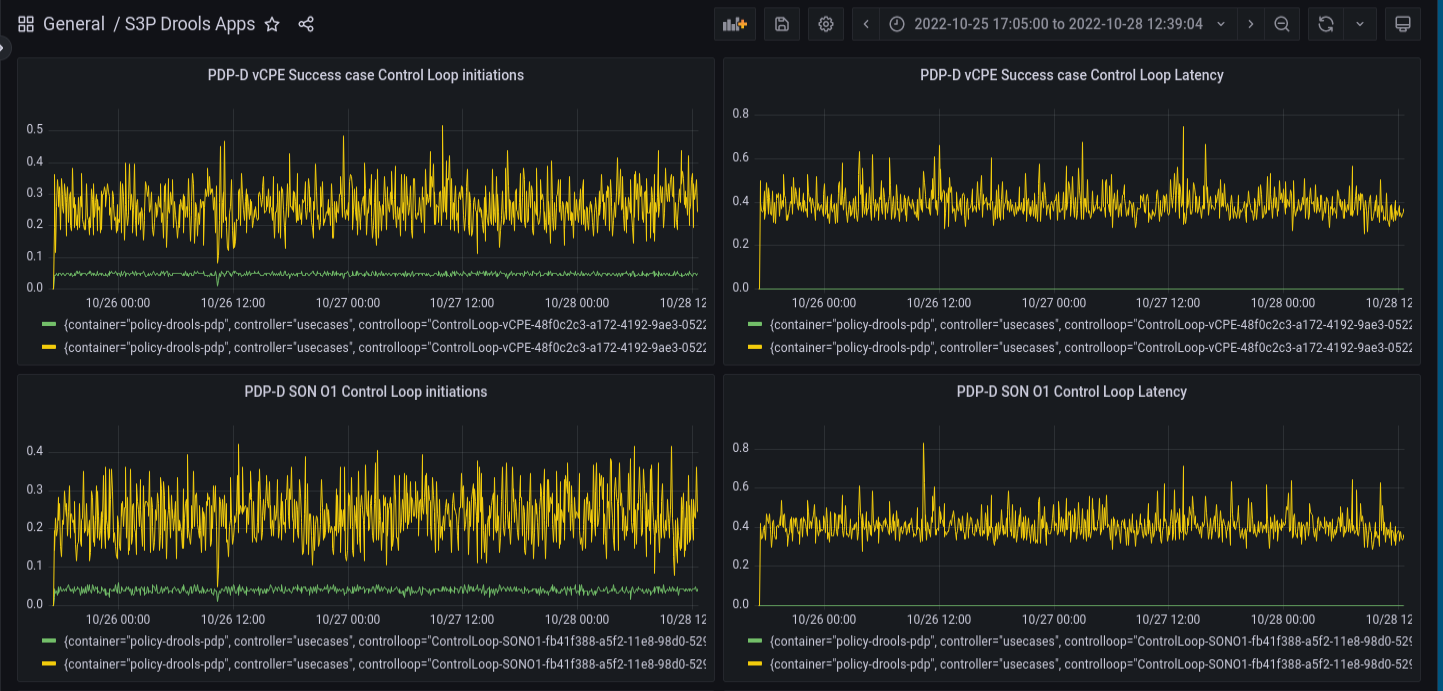The image size is (1443, 691).
Task: Open PDP-D SON O1 Control Loop Latency menu
Action: point(1071,392)
